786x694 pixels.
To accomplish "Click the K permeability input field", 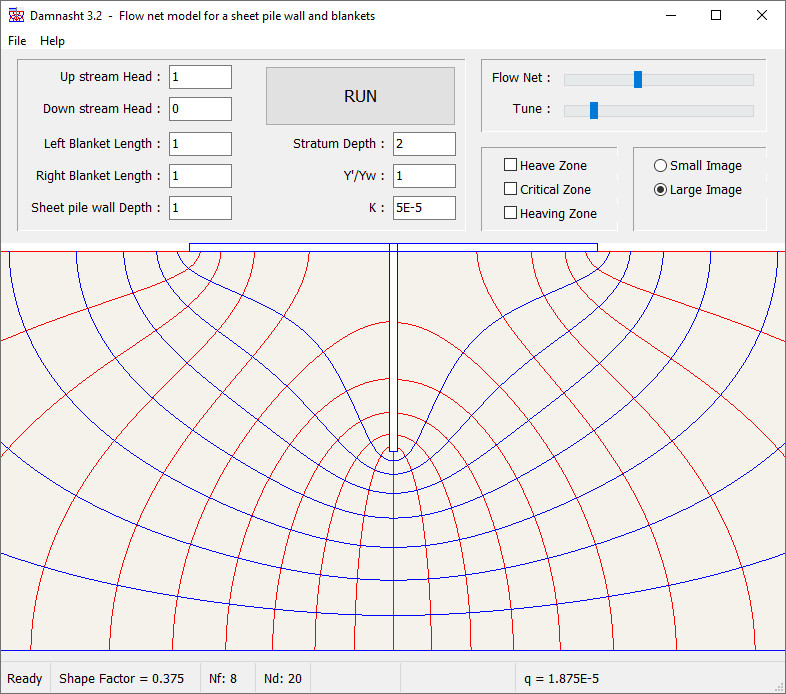I will pyautogui.click(x=424, y=208).
